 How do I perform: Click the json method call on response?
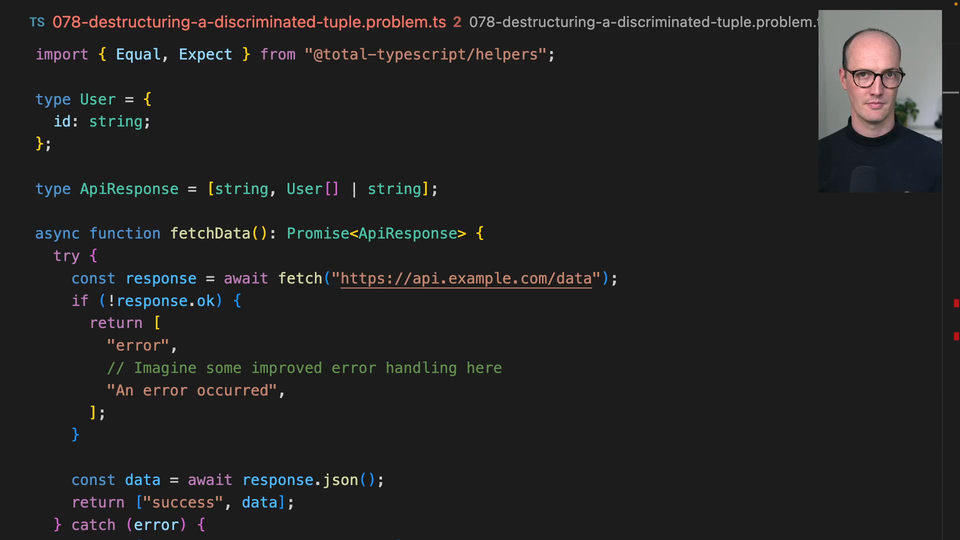340,480
